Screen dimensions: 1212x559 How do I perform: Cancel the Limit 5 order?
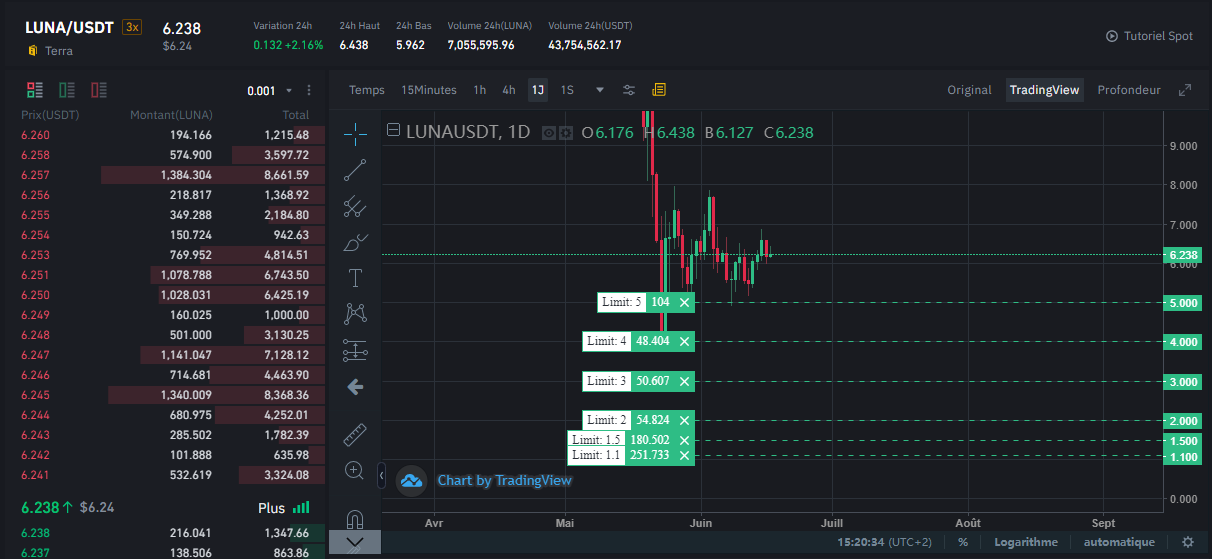[x=684, y=302]
